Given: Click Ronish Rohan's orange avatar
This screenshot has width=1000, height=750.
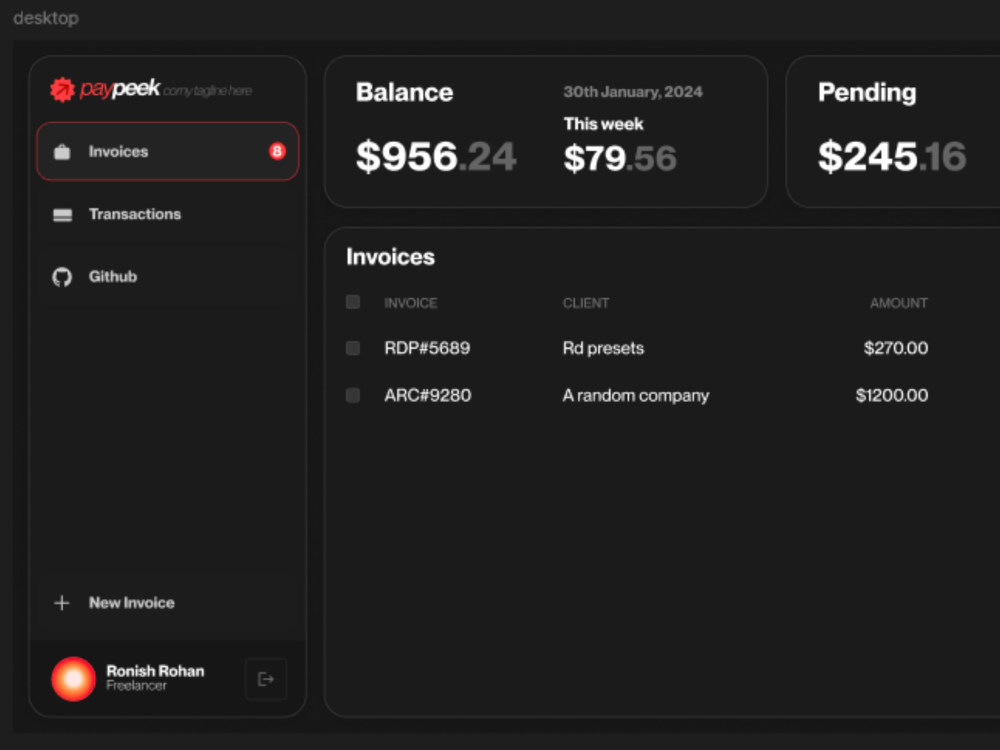Looking at the screenshot, I should coord(73,679).
